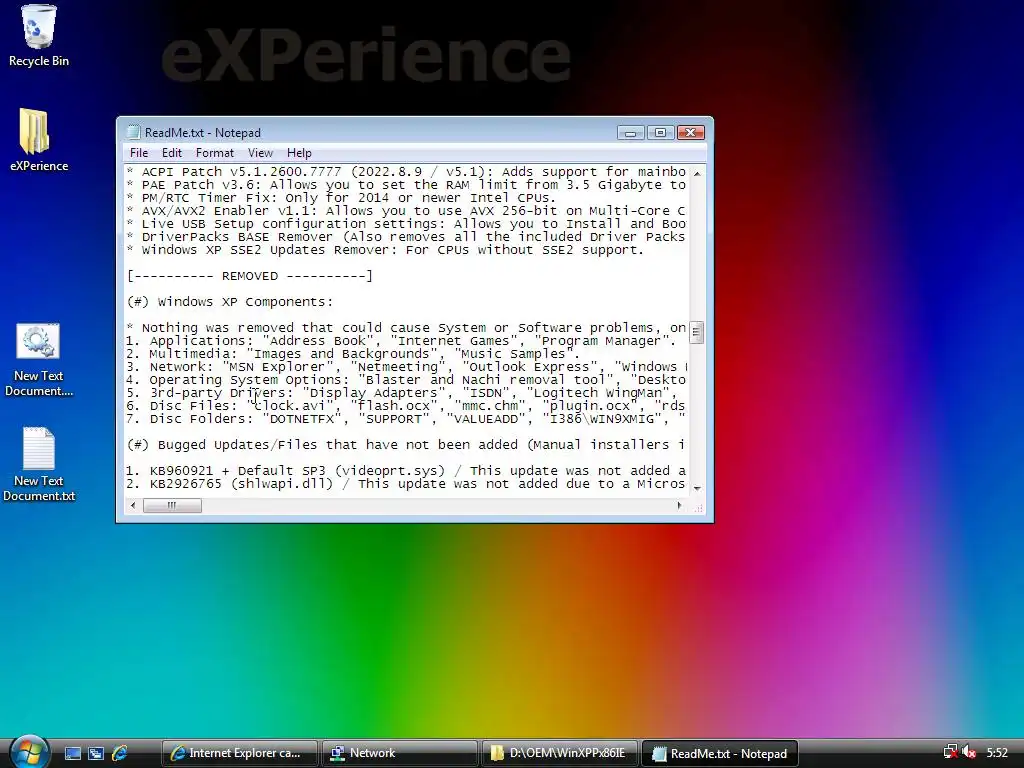Open the Edit menu in Notepad
This screenshot has width=1024, height=768.
[172, 153]
